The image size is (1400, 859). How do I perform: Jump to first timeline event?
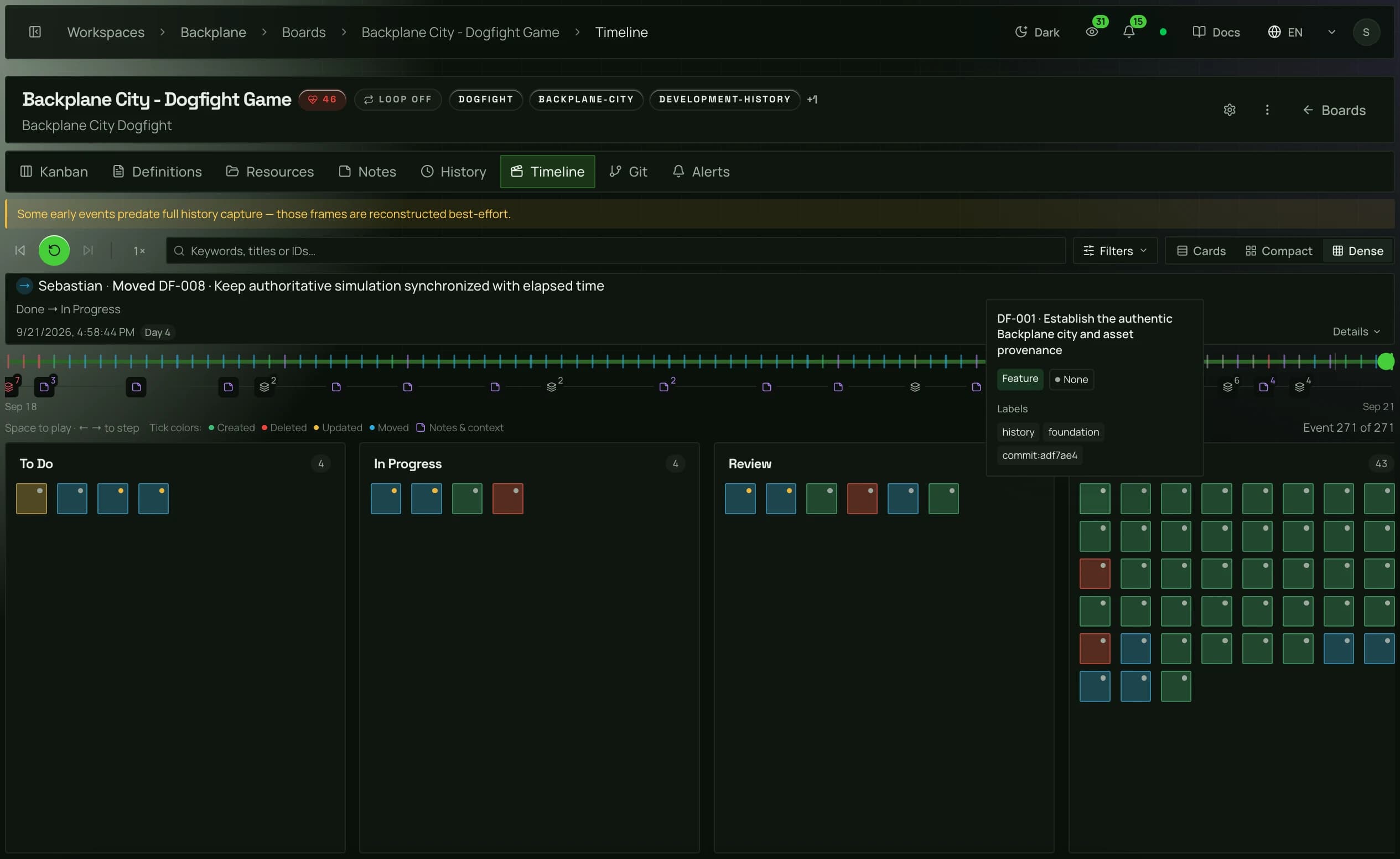(20, 251)
